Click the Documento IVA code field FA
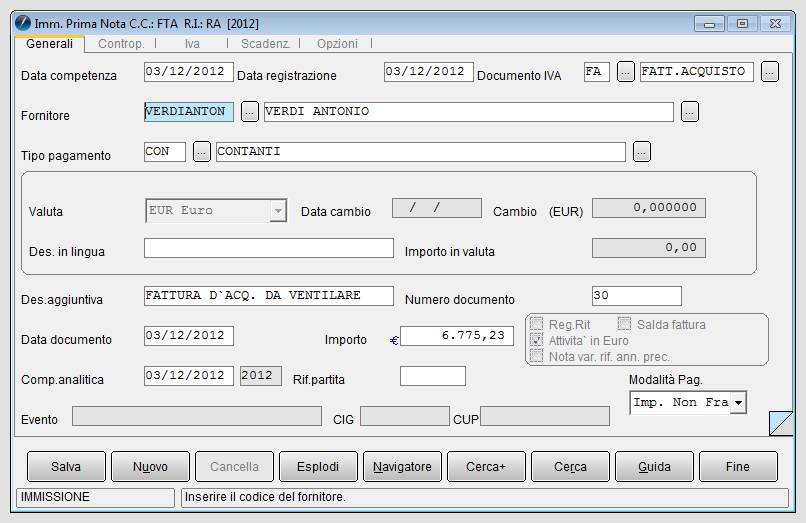 point(597,72)
